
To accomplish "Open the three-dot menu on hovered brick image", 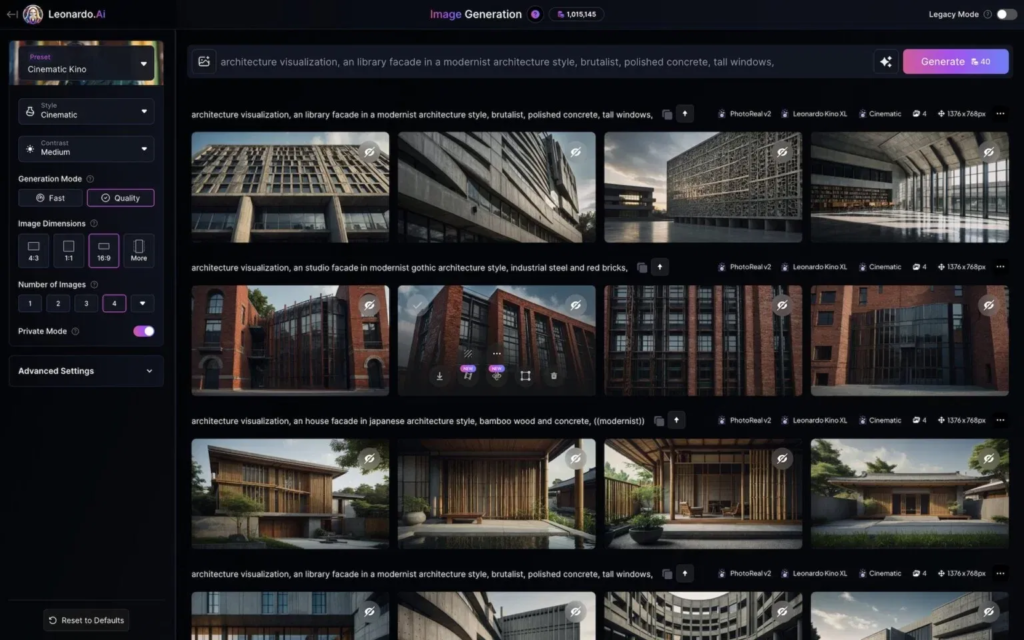I will click(496, 353).
